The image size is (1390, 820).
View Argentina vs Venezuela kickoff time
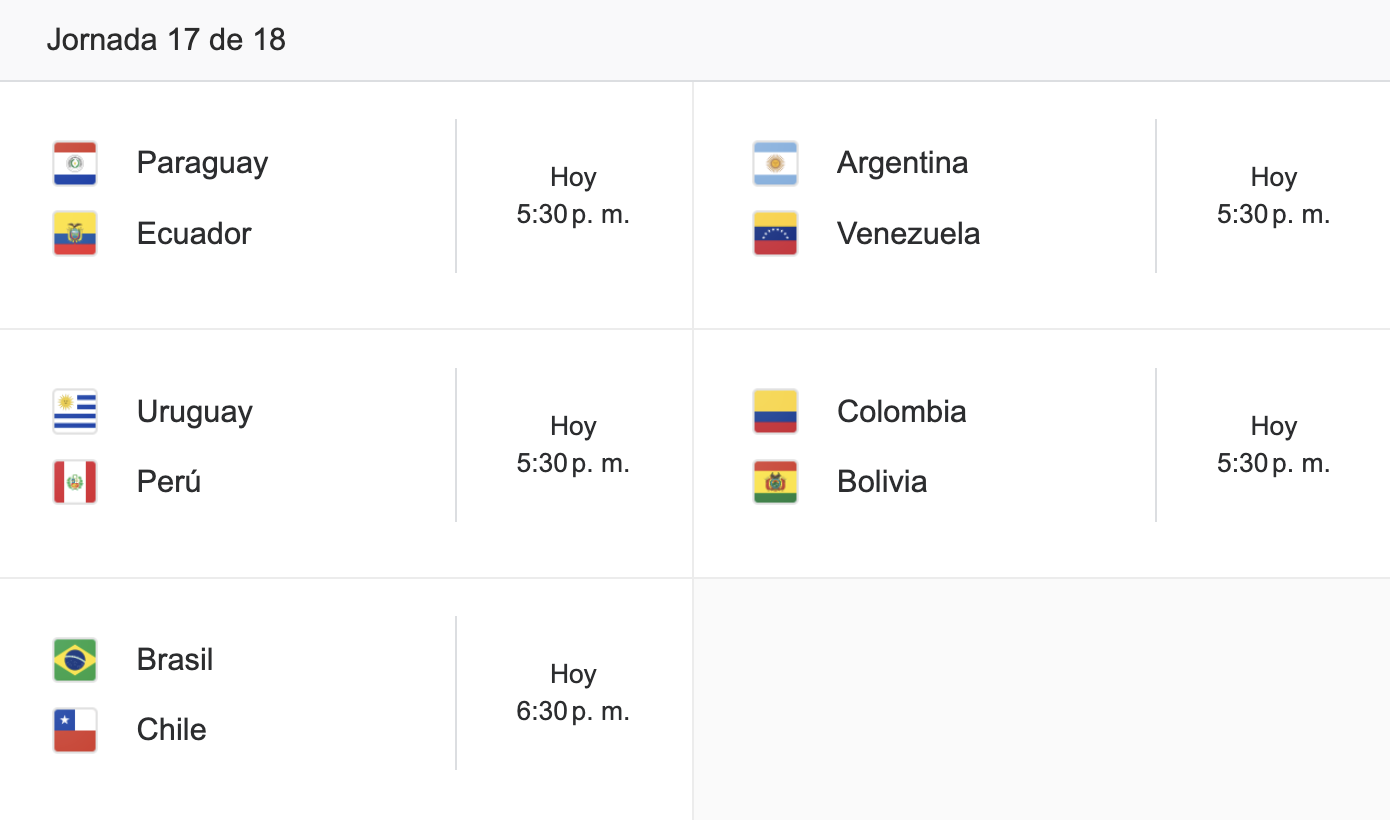click(1273, 196)
